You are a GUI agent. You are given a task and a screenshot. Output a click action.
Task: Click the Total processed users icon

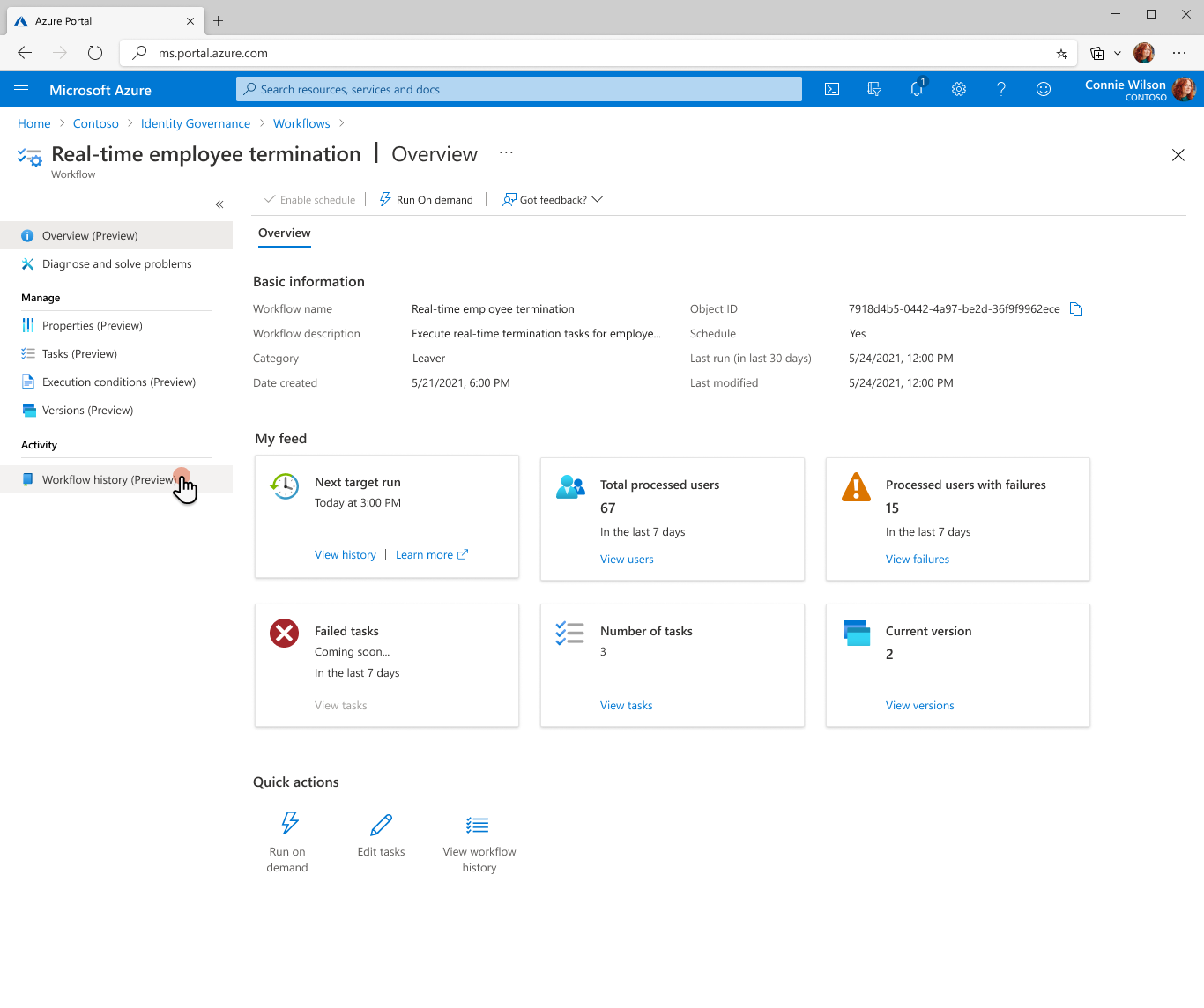point(570,486)
